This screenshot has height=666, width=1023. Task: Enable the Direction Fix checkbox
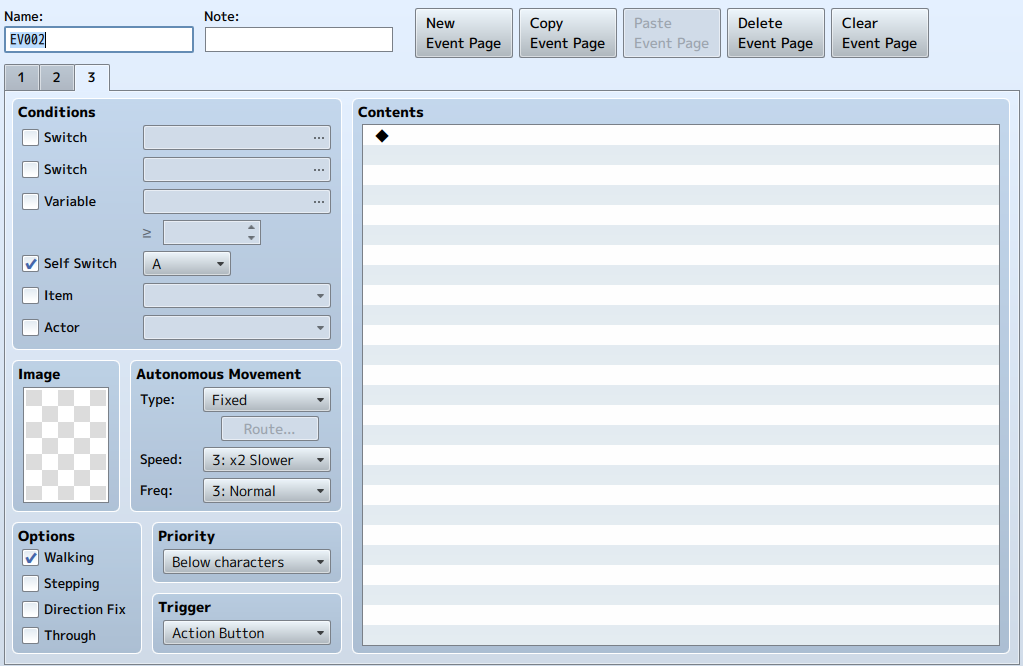pyautogui.click(x=31, y=609)
